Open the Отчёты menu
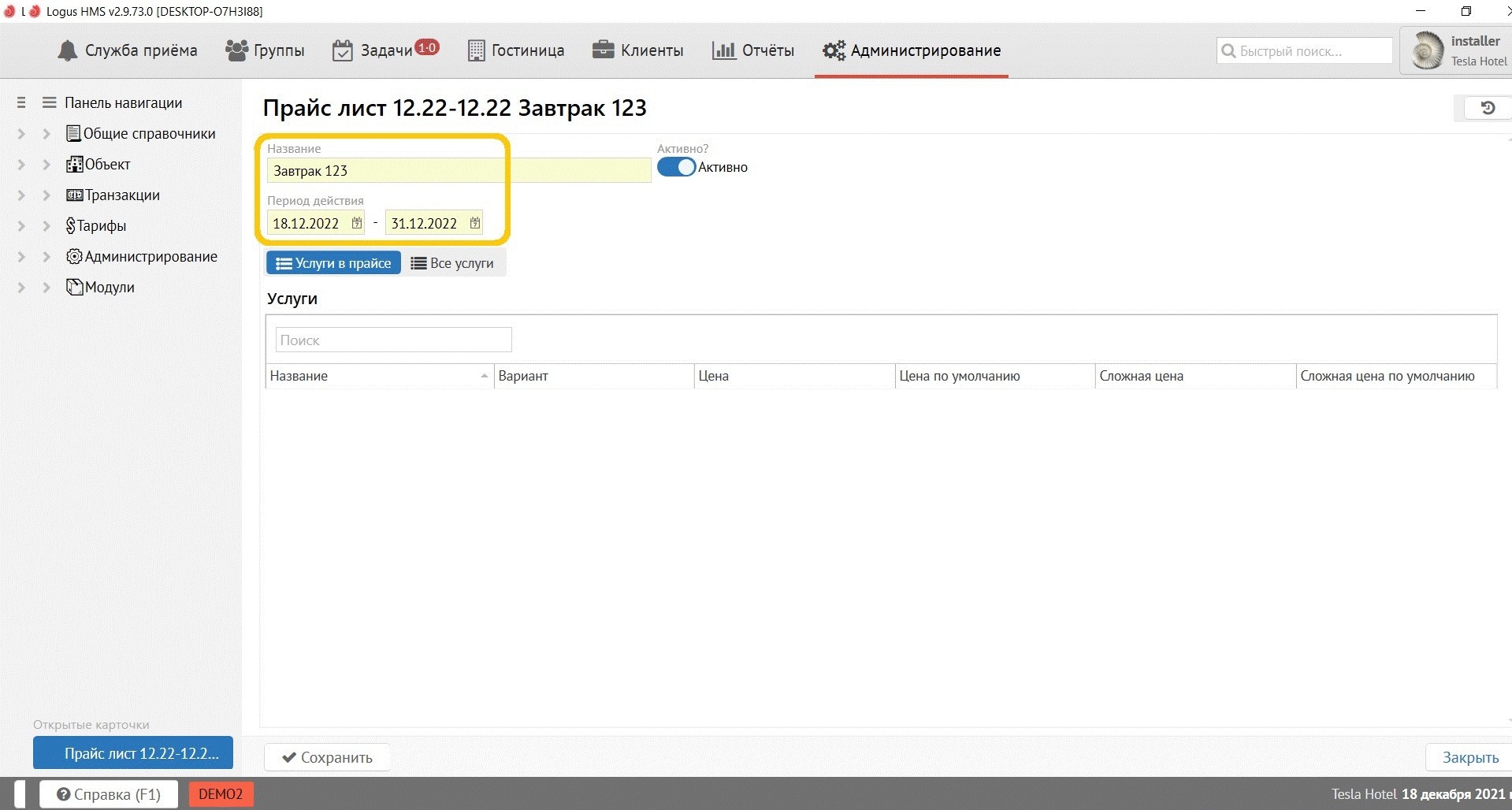The height and width of the screenshot is (810, 1512). coord(753,50)
